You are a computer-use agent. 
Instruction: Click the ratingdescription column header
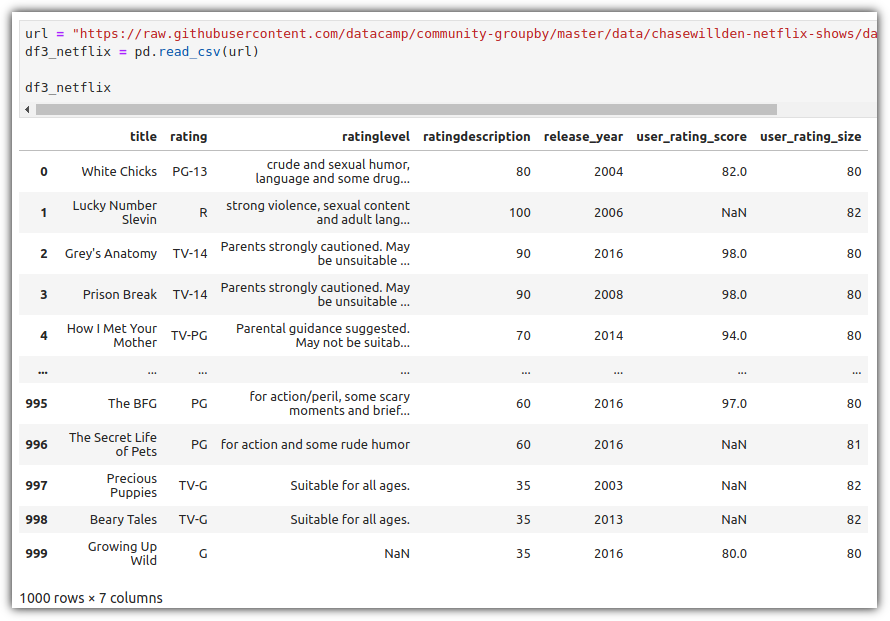[477, 136]
